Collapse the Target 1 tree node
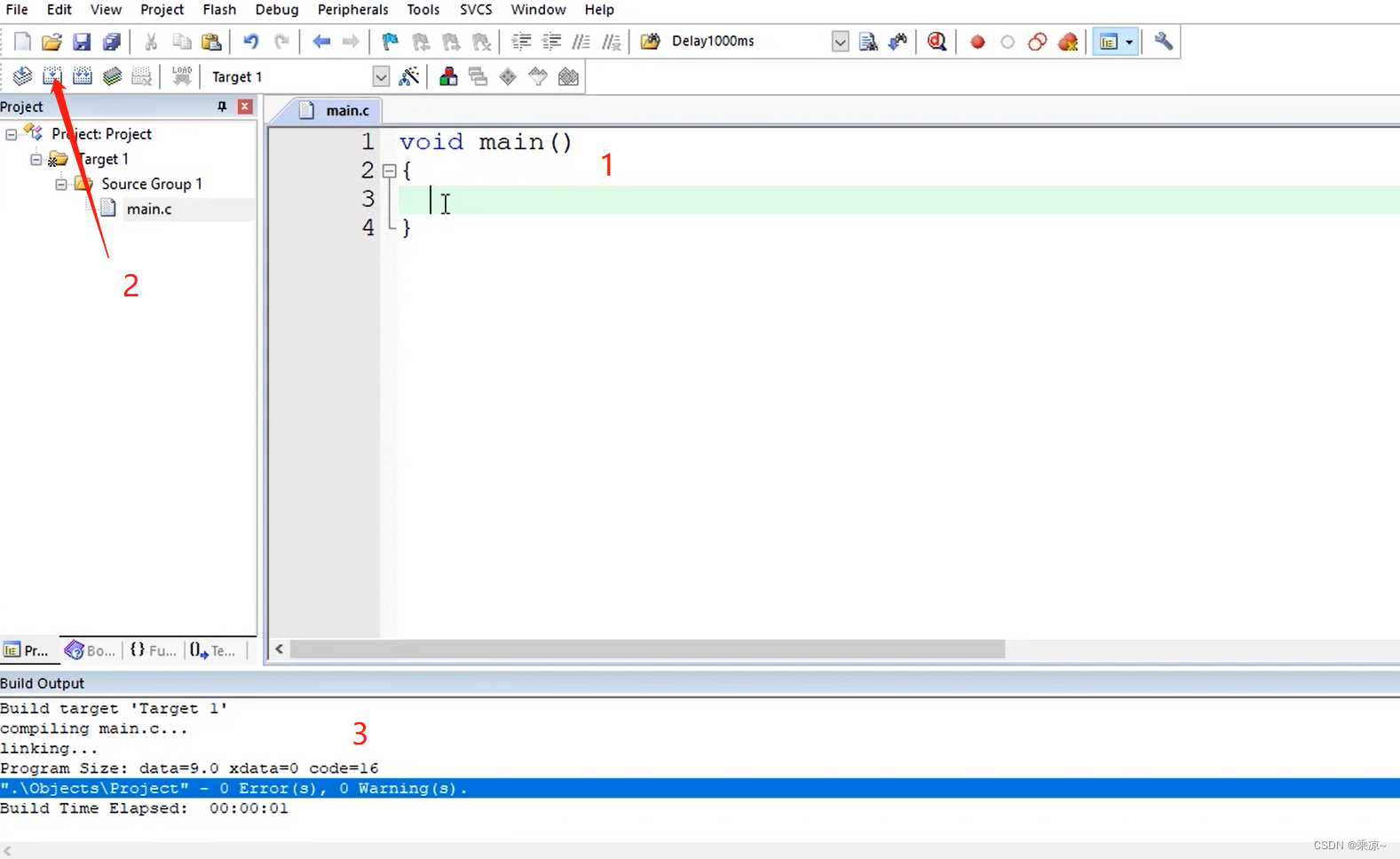The image size is (1400, 859). coord(36,160)
